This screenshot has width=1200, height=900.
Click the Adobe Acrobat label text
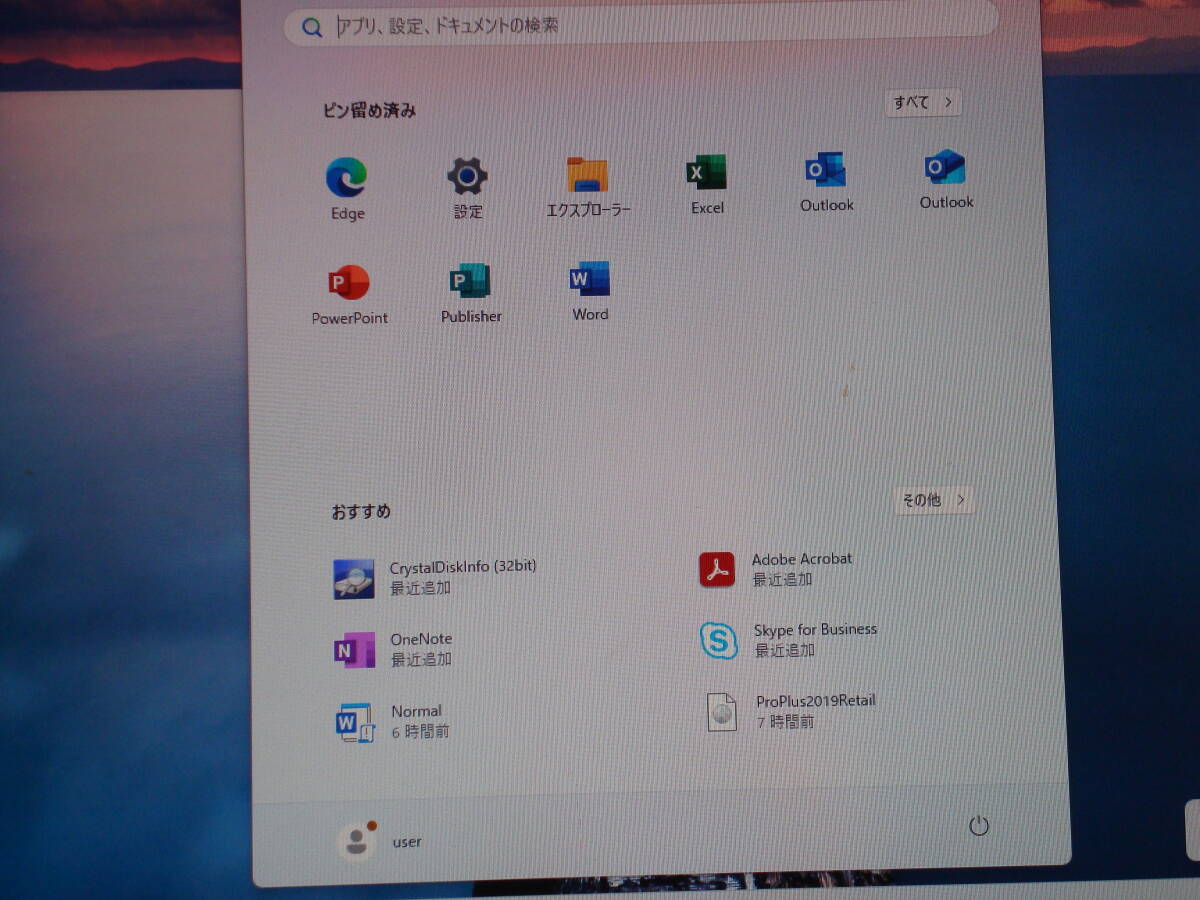tap(802, 559)
